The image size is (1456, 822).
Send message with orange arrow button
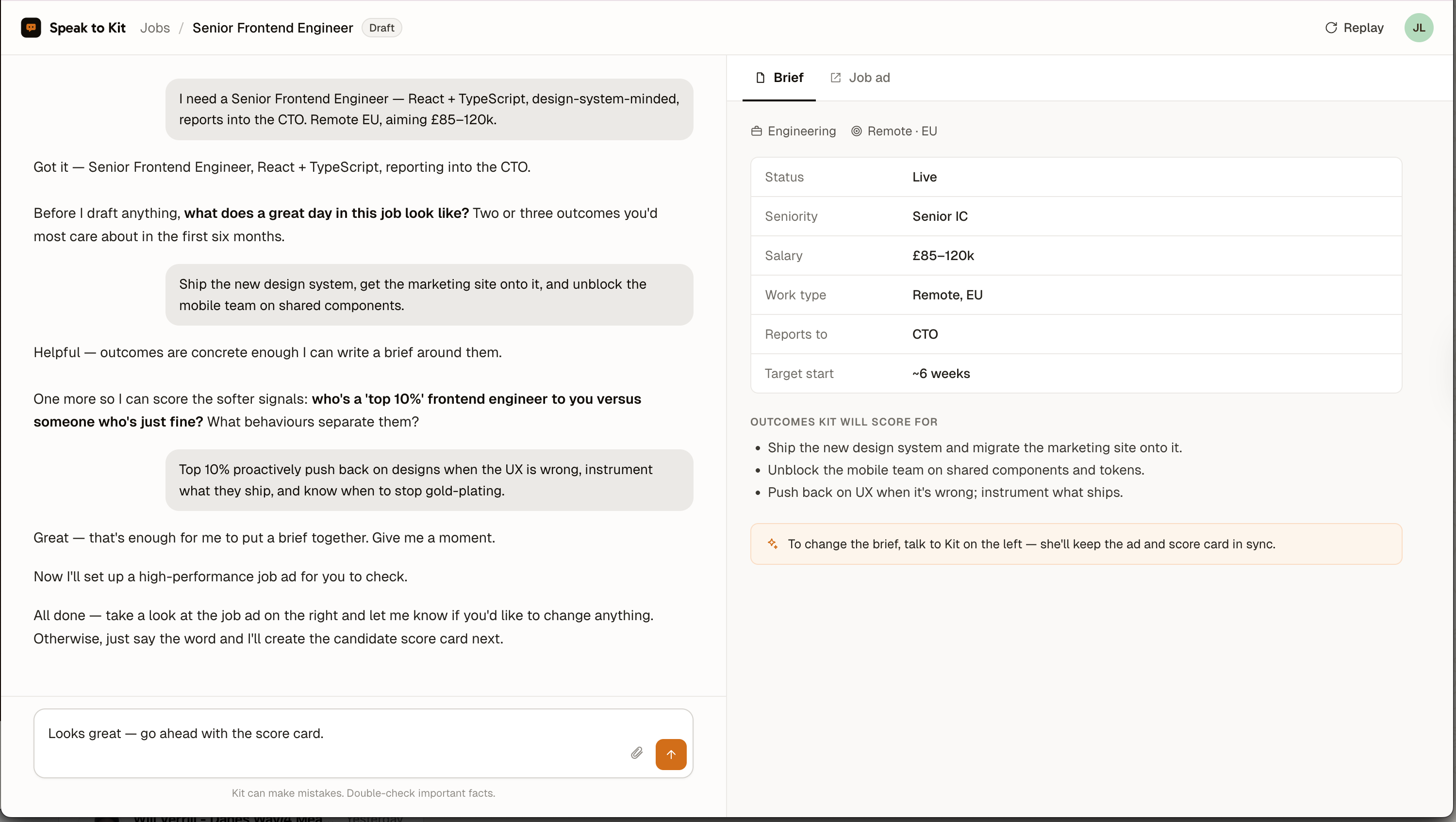pyautogui.click(x=671, y=754)
